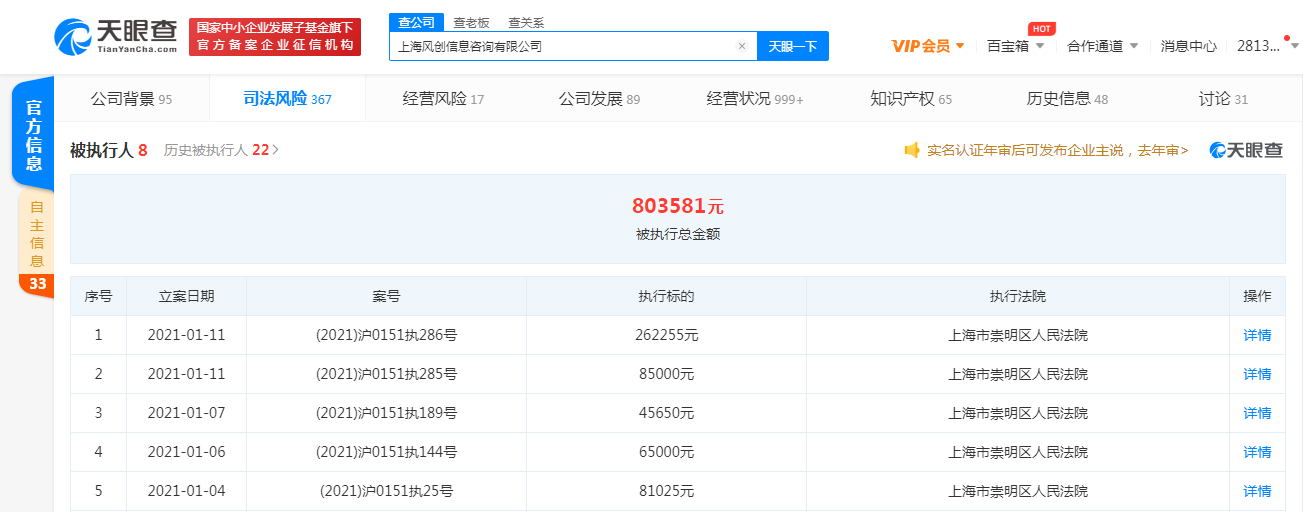This screenshot has height=512, width=1303.
Task: Click case number (2021)沪0151执285号
Action: pyautogui.click(x=386, y=374)
